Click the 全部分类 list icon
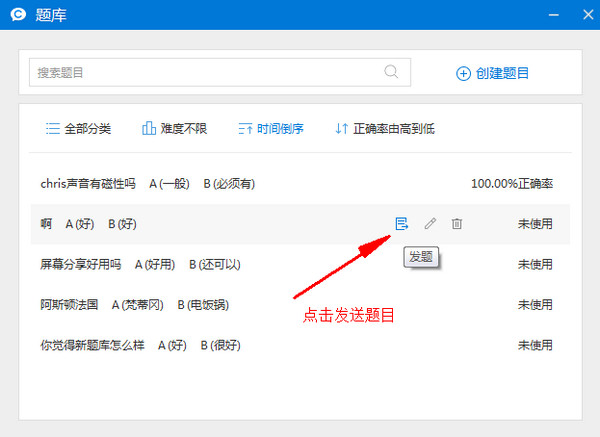 pos(52,129)
